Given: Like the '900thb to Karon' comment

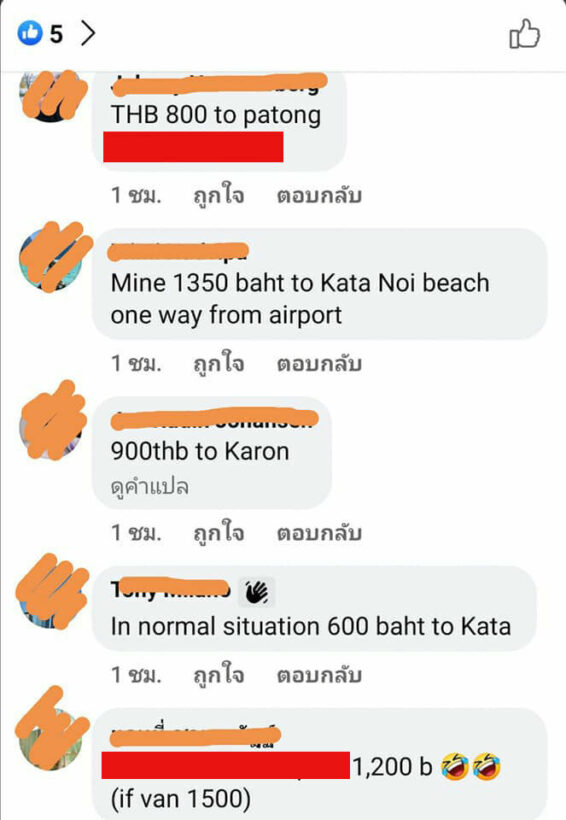Looking at the screenshot, I should pos(219,532).
